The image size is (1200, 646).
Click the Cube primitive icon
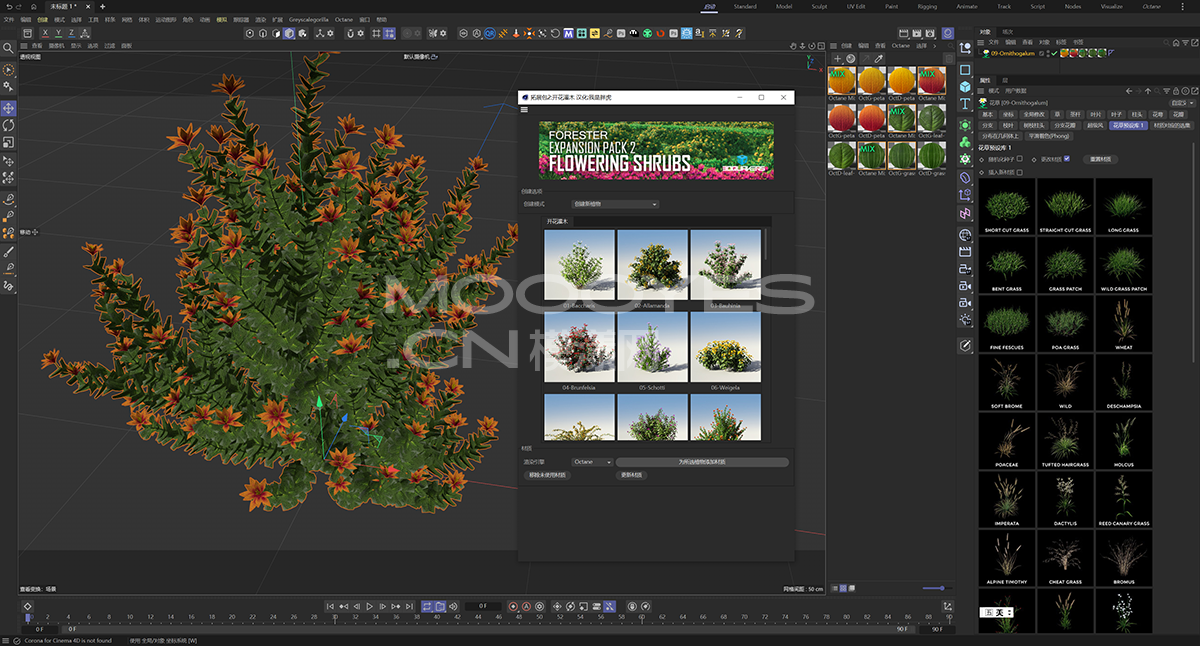[965, 87]
